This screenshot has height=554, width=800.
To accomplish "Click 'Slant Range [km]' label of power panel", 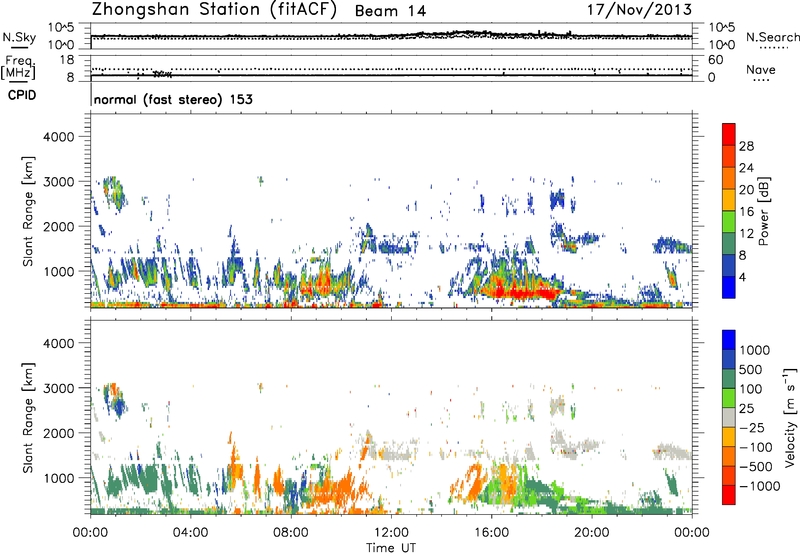I will click(x=28, y=211).
